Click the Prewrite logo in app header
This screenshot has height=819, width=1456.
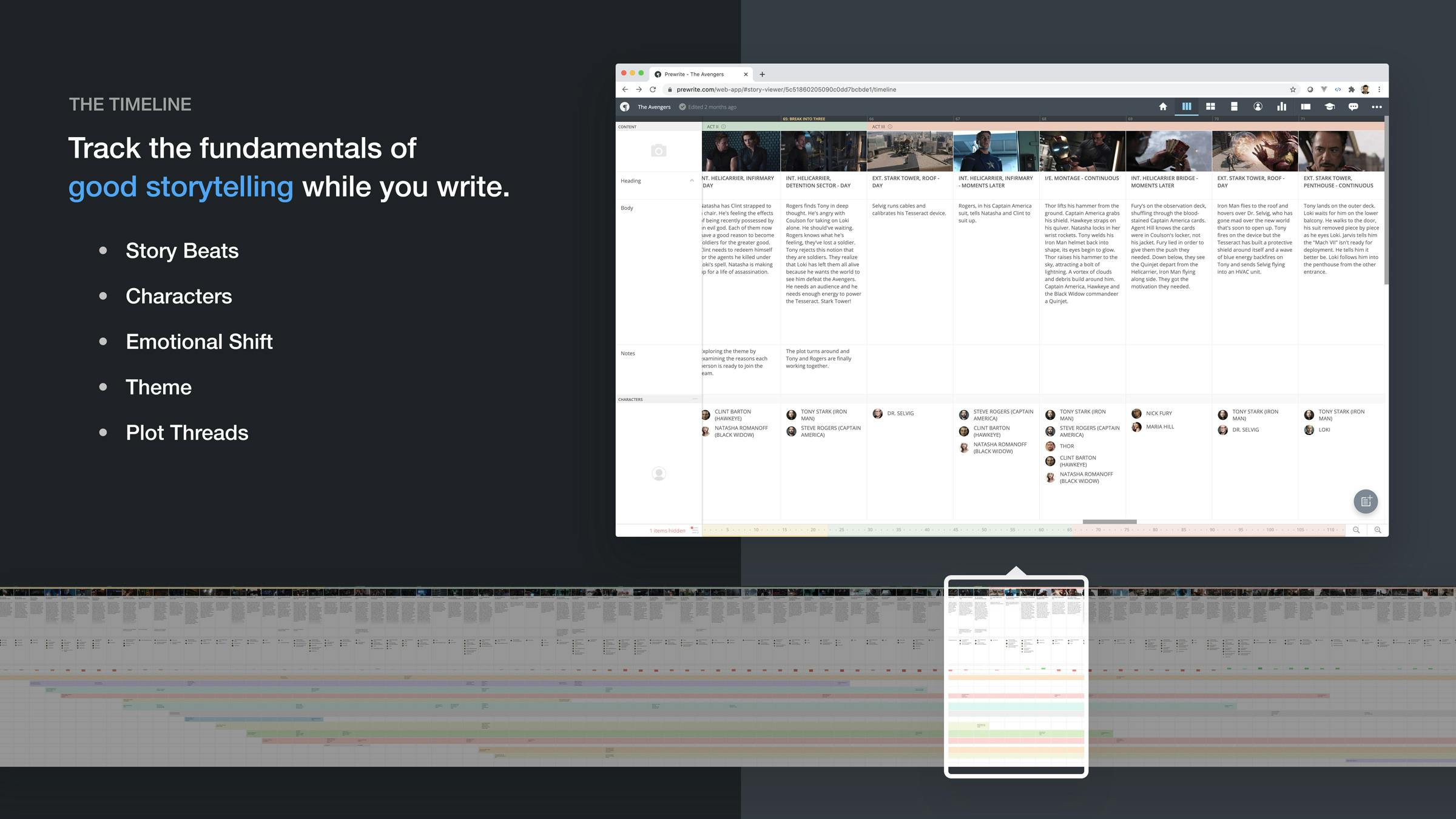[x=625, y=107]
